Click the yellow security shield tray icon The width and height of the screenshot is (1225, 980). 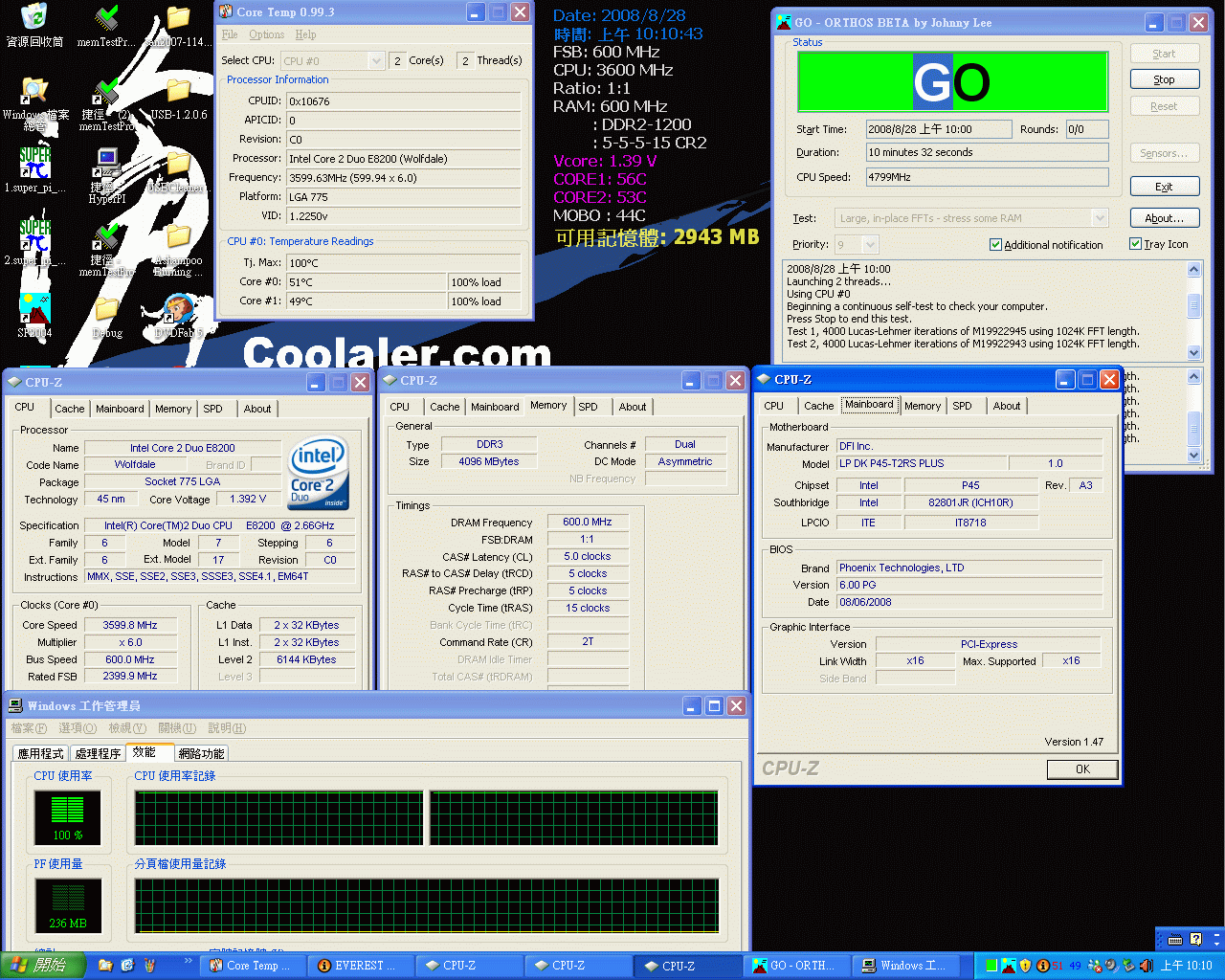(1025, 966)
